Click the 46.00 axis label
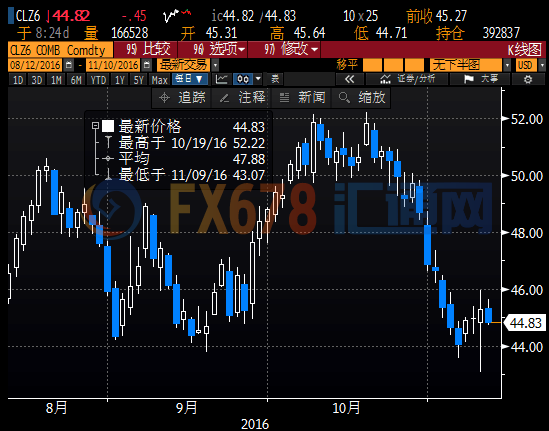 [527, 290]
